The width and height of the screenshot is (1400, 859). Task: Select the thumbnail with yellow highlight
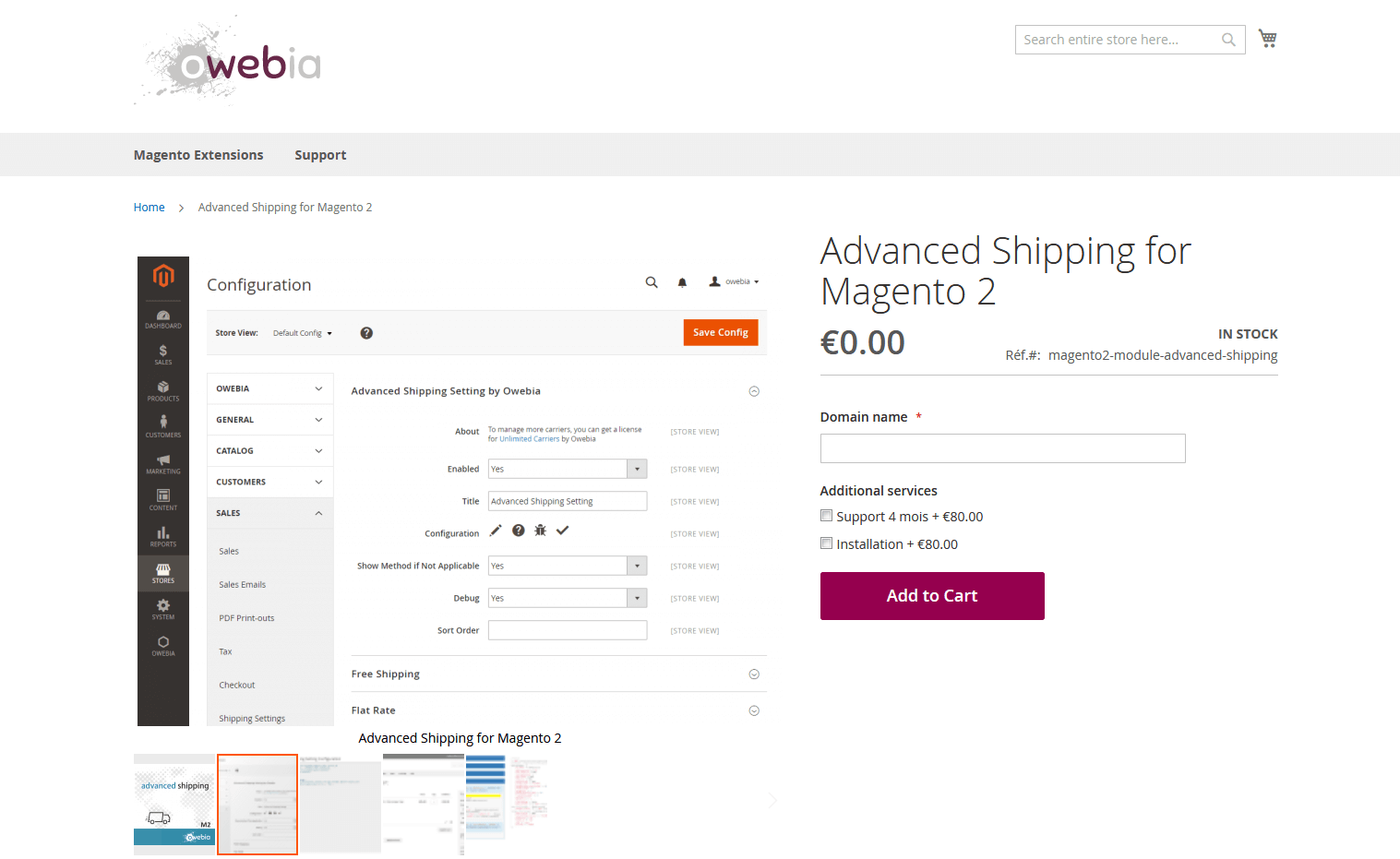tap(485, 797)
